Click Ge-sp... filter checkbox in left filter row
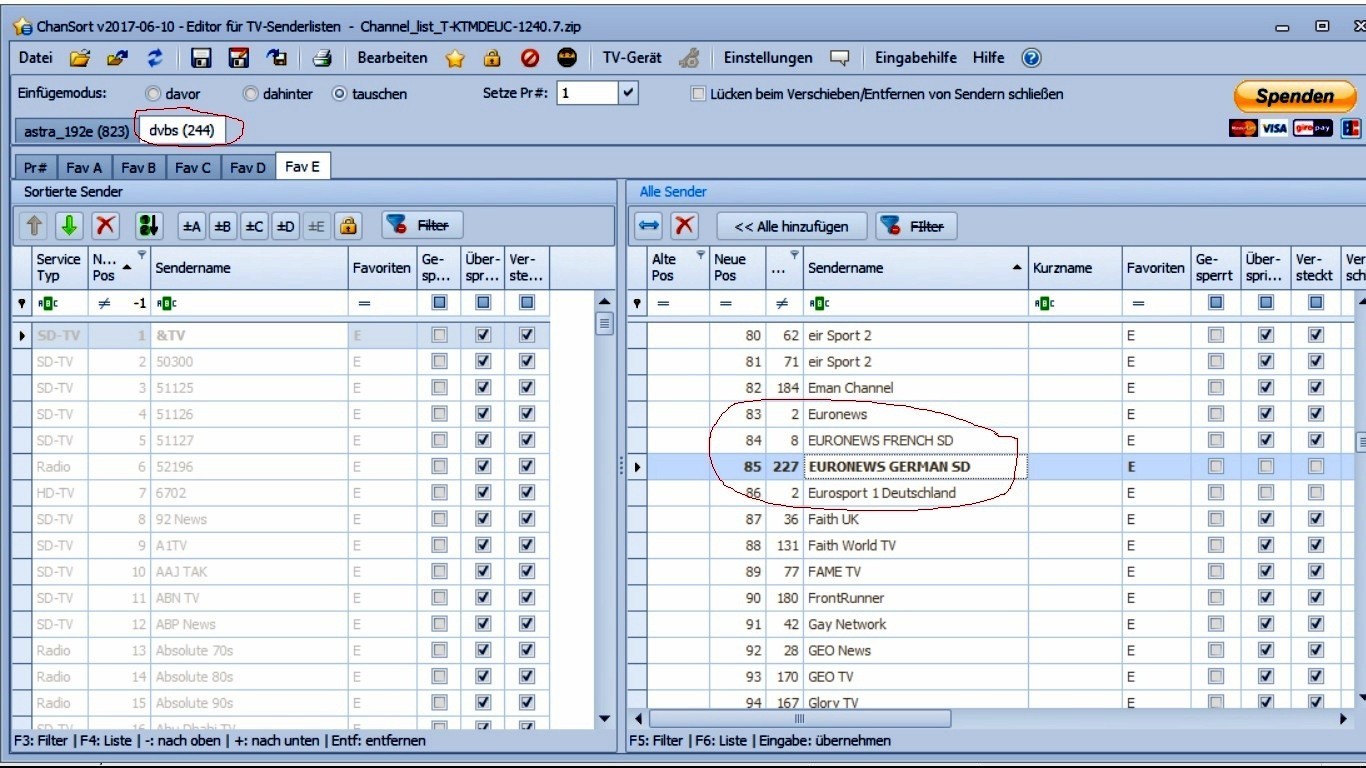Screen dimensions: 1366x768 pos(440,302)
